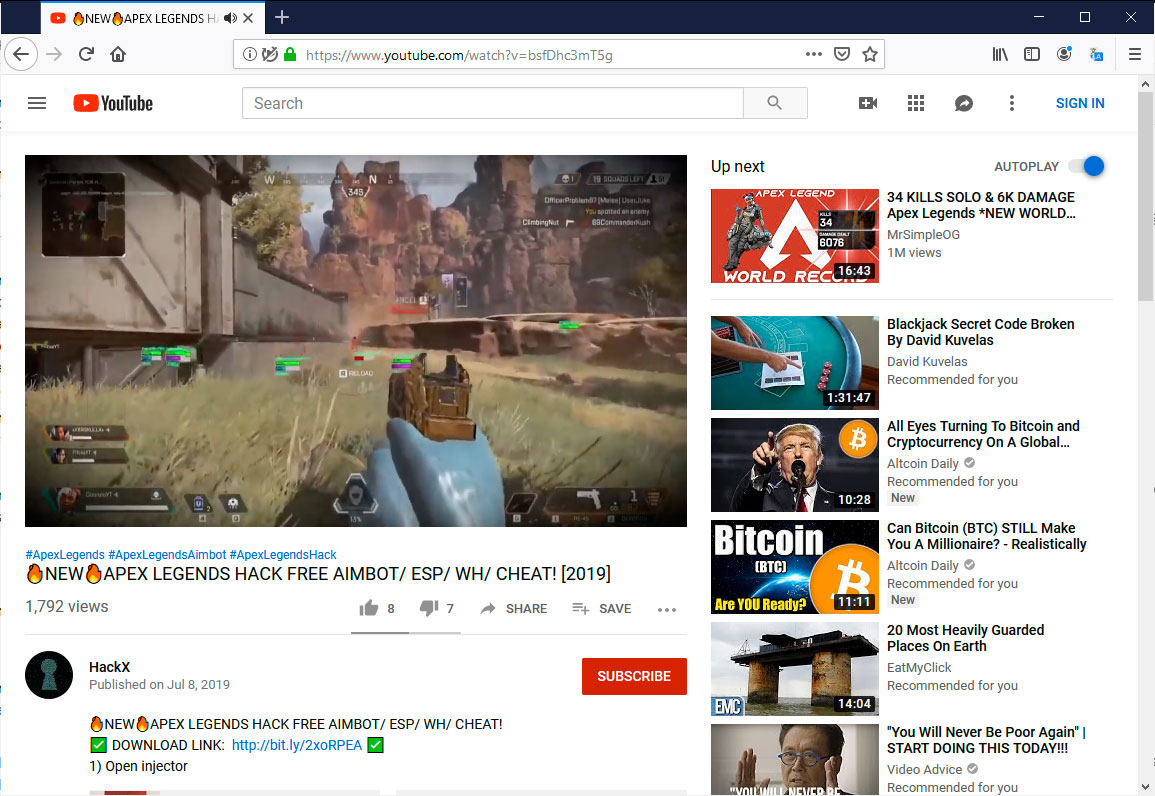Open the messages share bubble icon
The width and height of the screenshot is (1155, 796).
(963, 103)
